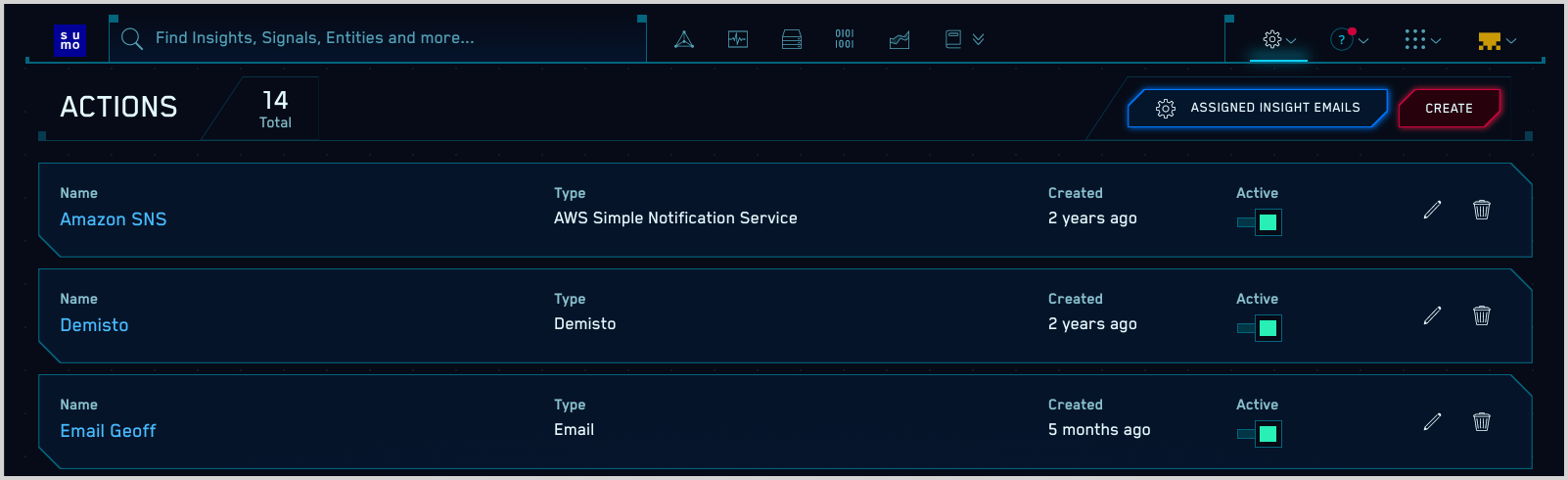
Task: Open the Signals pulse icon
Action: (x=738, y=39)
